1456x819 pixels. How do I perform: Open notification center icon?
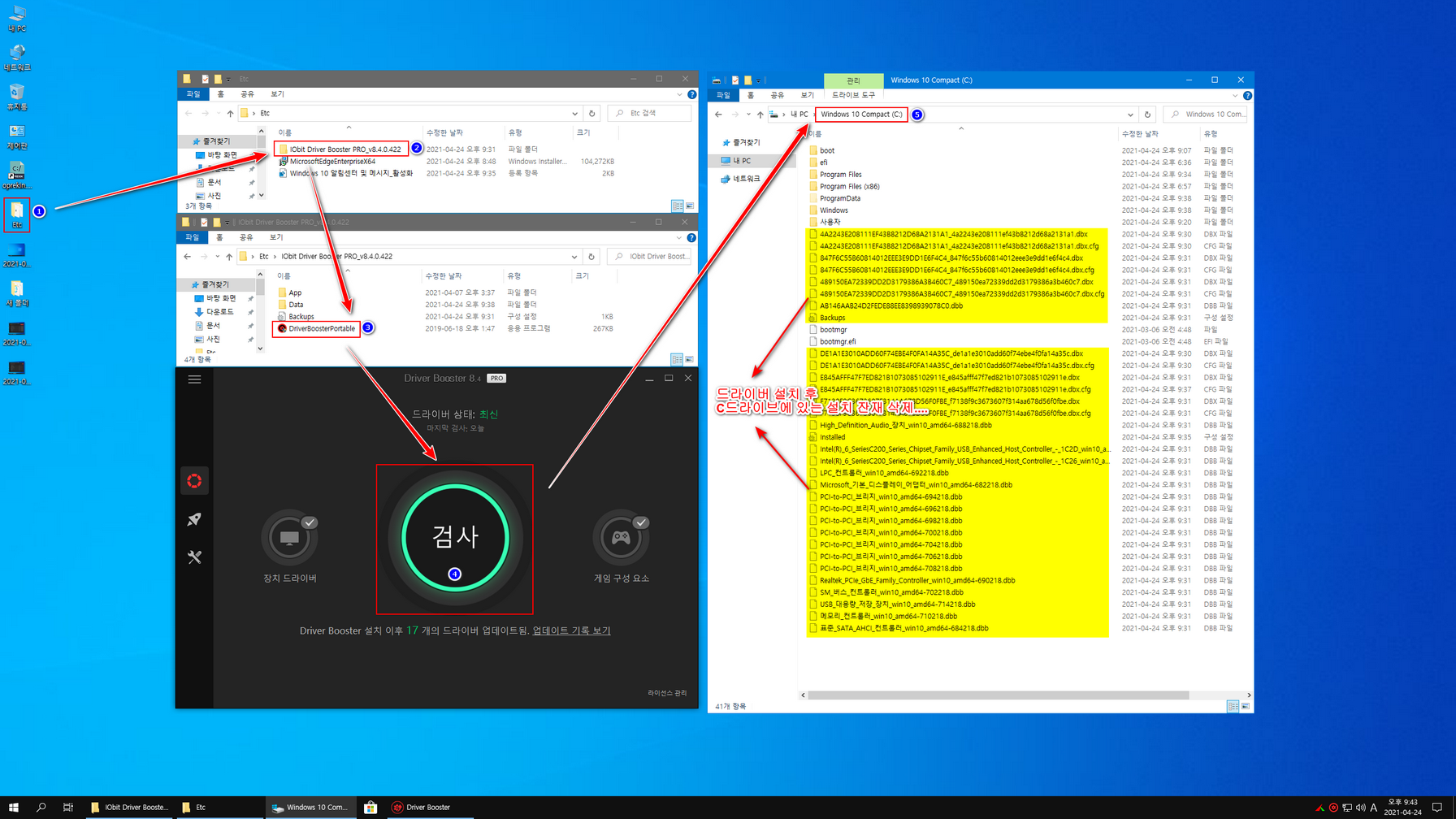(1437, 808)
